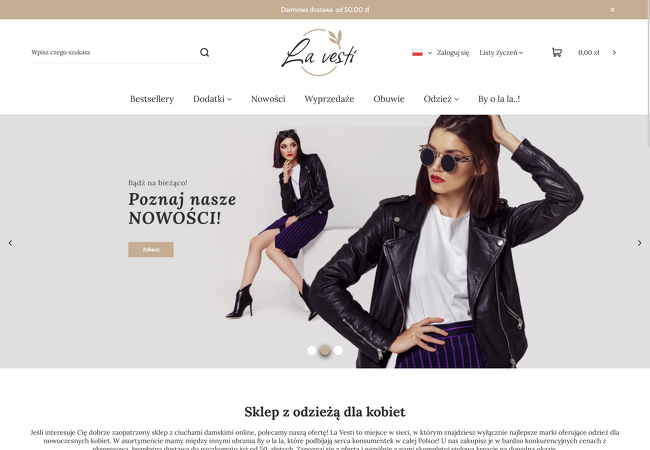Expand cart arrow next to 0,00 zł
Screen dimensions: 650x450
[614, 53]
